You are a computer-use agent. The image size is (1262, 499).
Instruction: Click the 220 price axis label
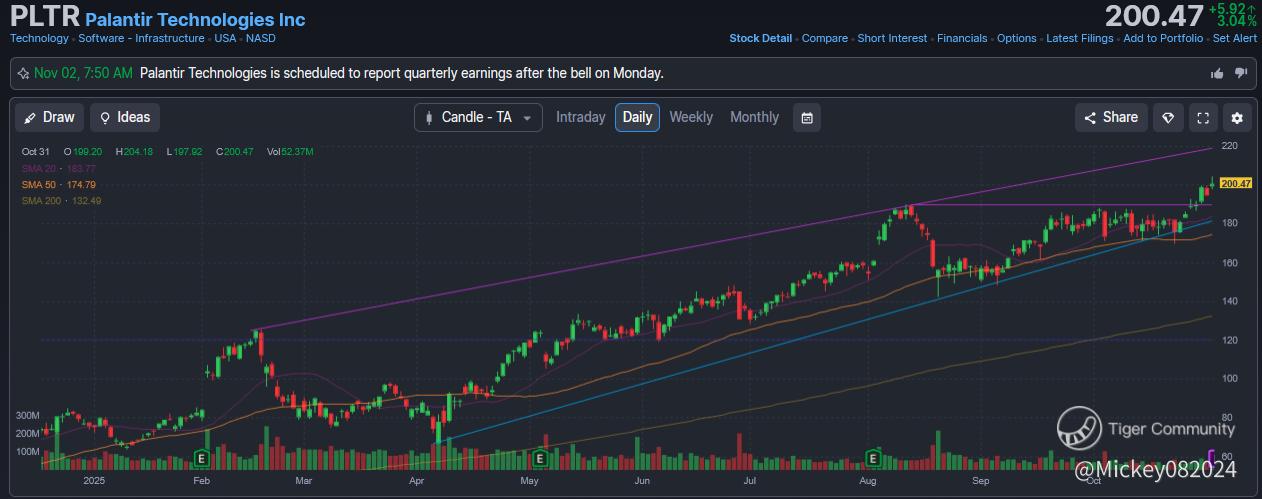click(x=1230, y=146)
